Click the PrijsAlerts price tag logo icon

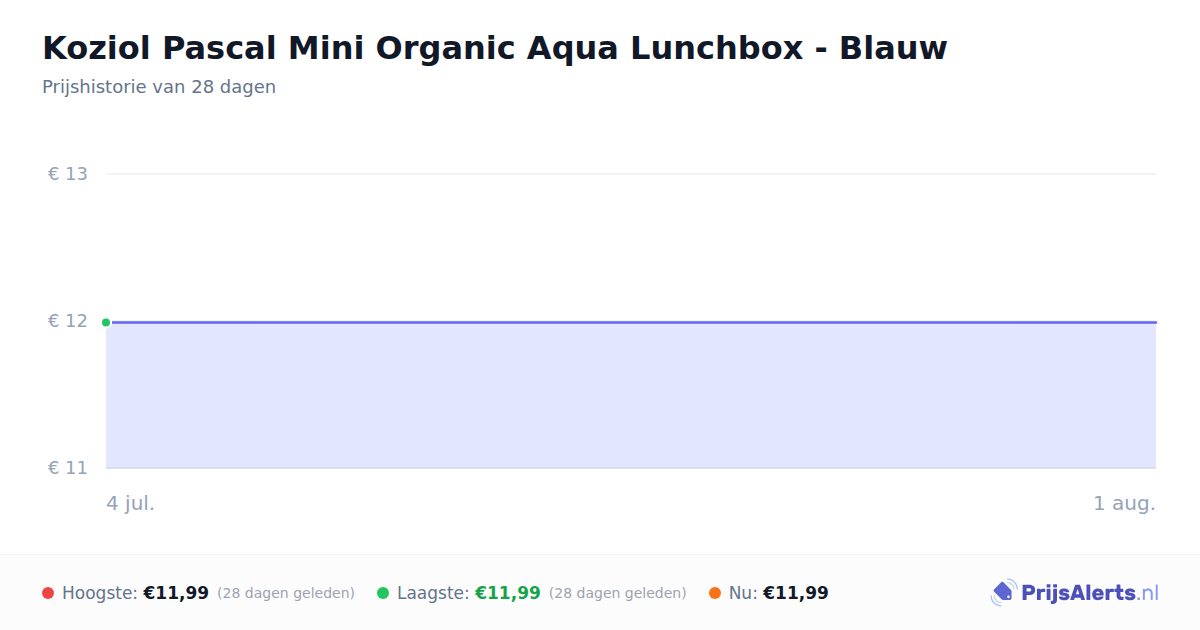click(1003, 593)
